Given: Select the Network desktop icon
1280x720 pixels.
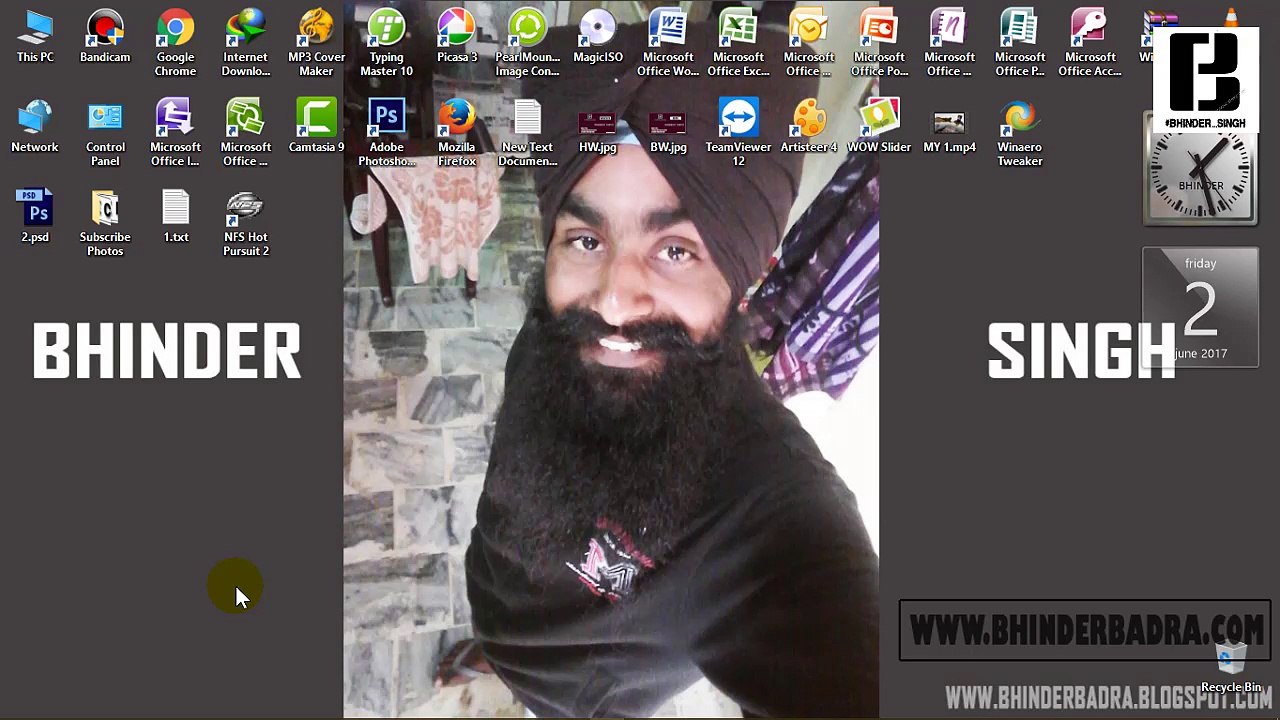Looking at the screenshot, I should click(x=35, y=127).
